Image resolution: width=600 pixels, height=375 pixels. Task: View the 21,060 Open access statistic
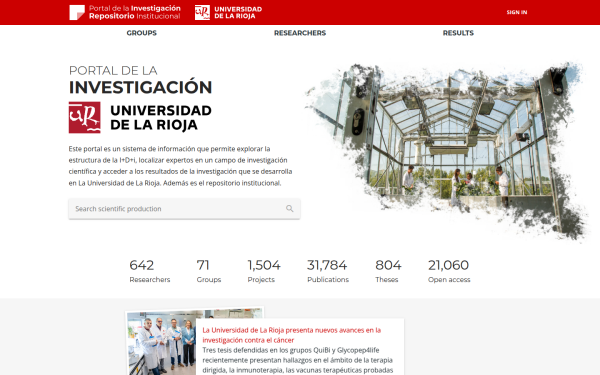click(x=449, y=271)
